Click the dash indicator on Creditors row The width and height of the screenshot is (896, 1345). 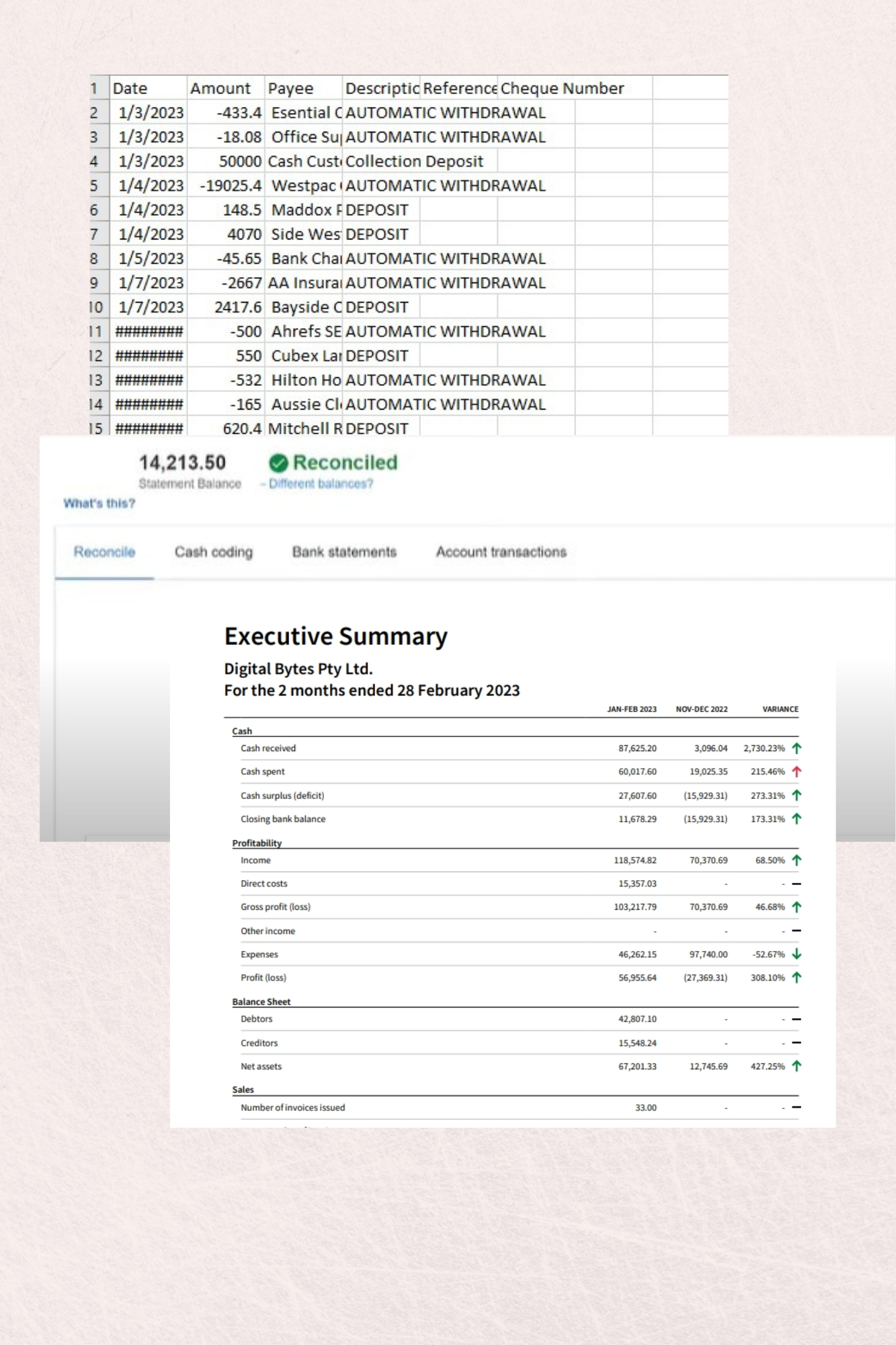(797, 1043)
